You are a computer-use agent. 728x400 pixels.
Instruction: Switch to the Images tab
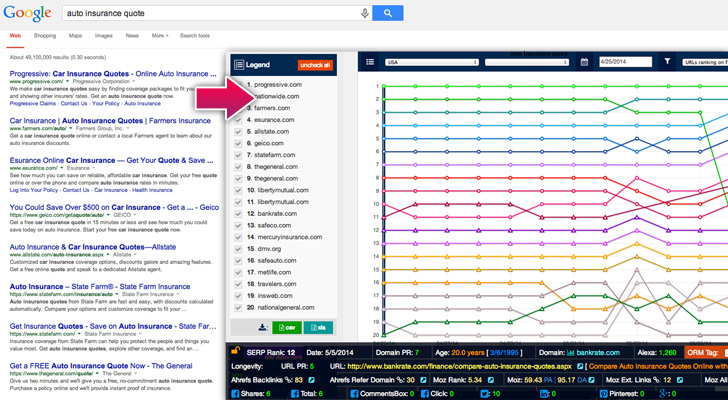[x=104, y=36]
